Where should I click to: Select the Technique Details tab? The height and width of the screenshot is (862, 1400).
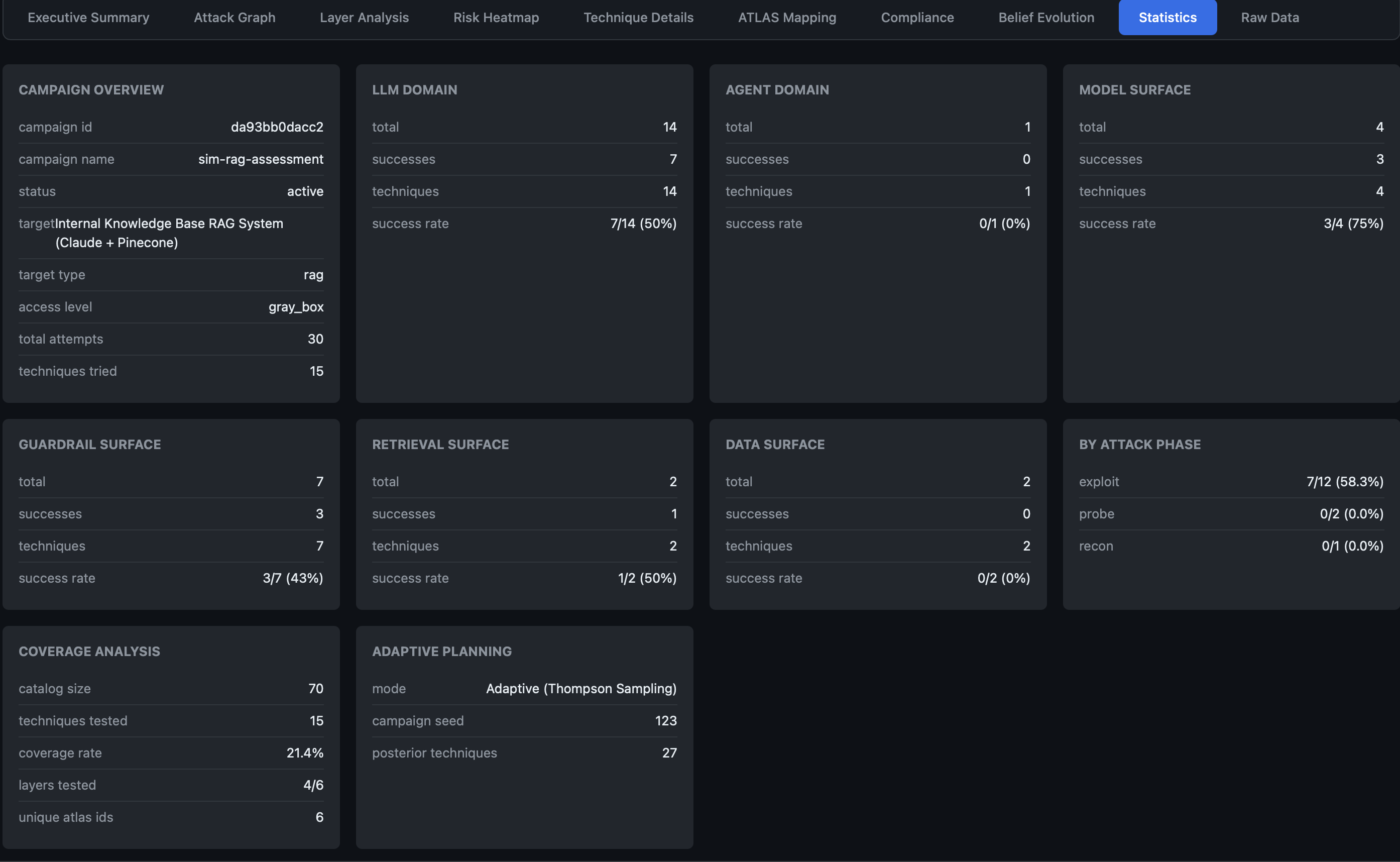[638, 18]
